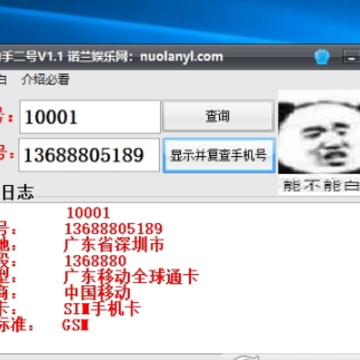Click the log text 中国移动
360x360 pixels.
(97, 293)
